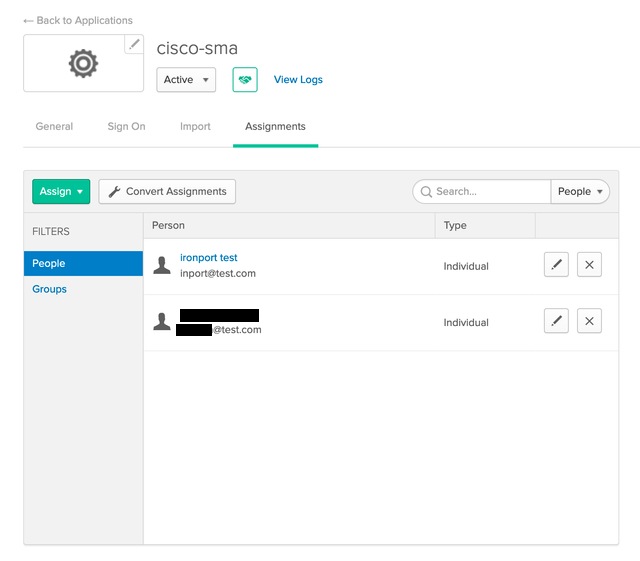Edit the ironport test assignment

[556, 265]
